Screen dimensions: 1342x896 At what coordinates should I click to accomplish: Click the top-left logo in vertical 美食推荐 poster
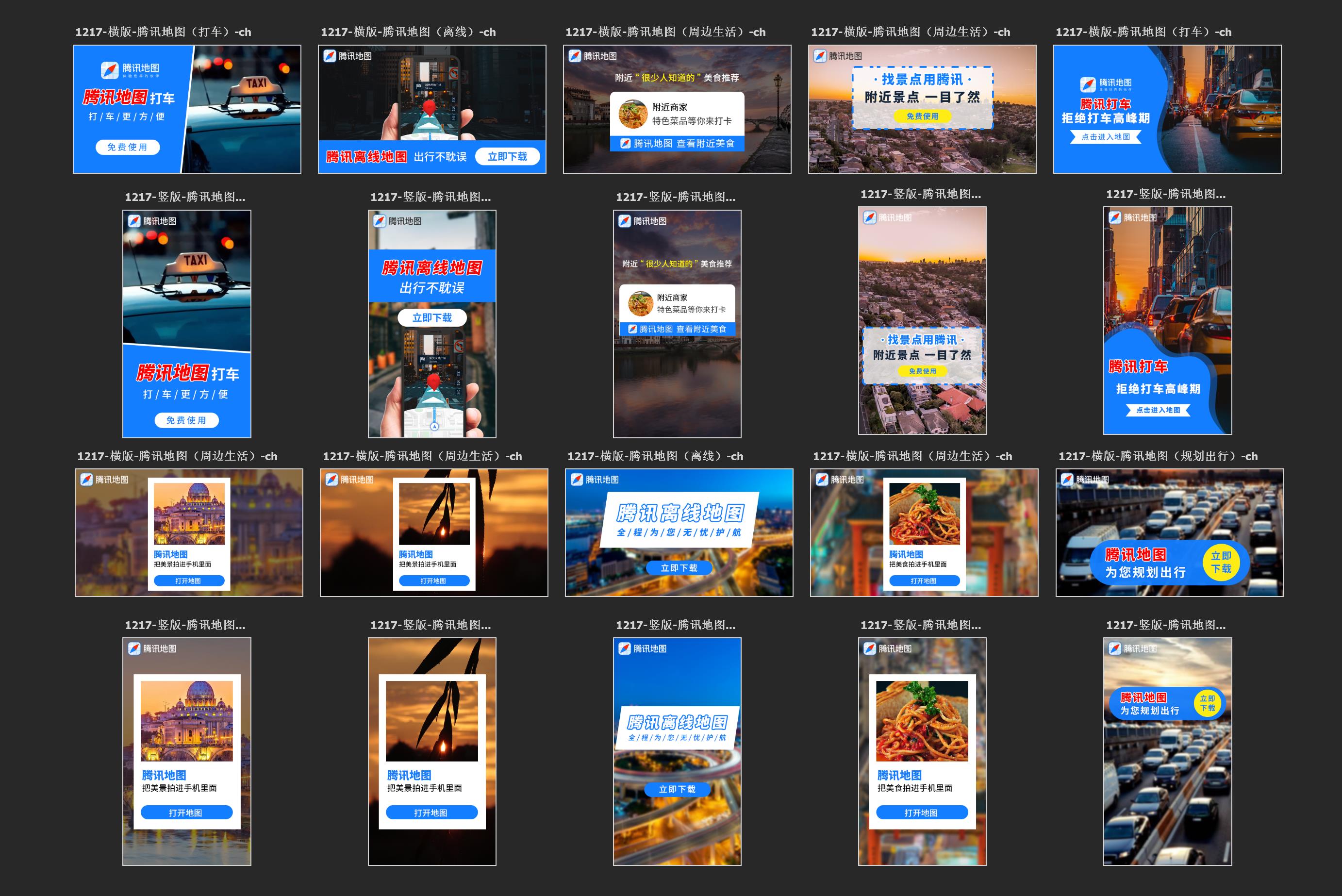click(642, 221)
